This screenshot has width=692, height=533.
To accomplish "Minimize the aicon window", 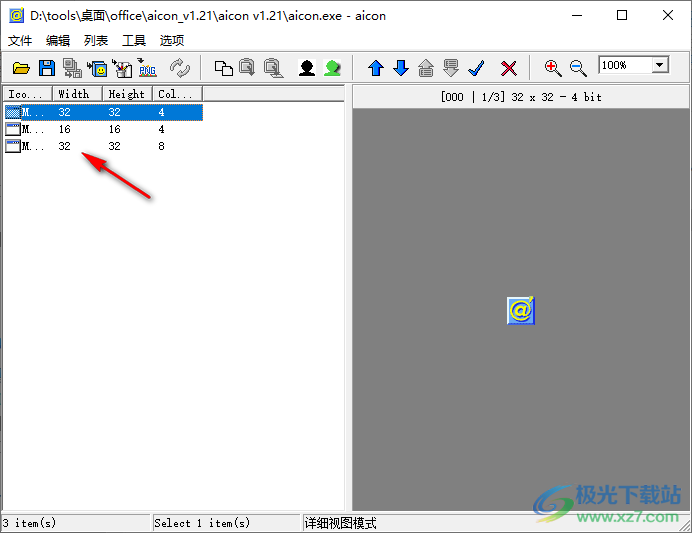I will point(577,15).
